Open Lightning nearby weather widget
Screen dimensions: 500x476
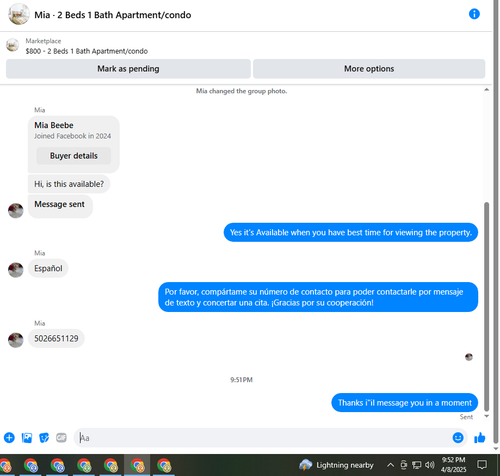(336, 465)
